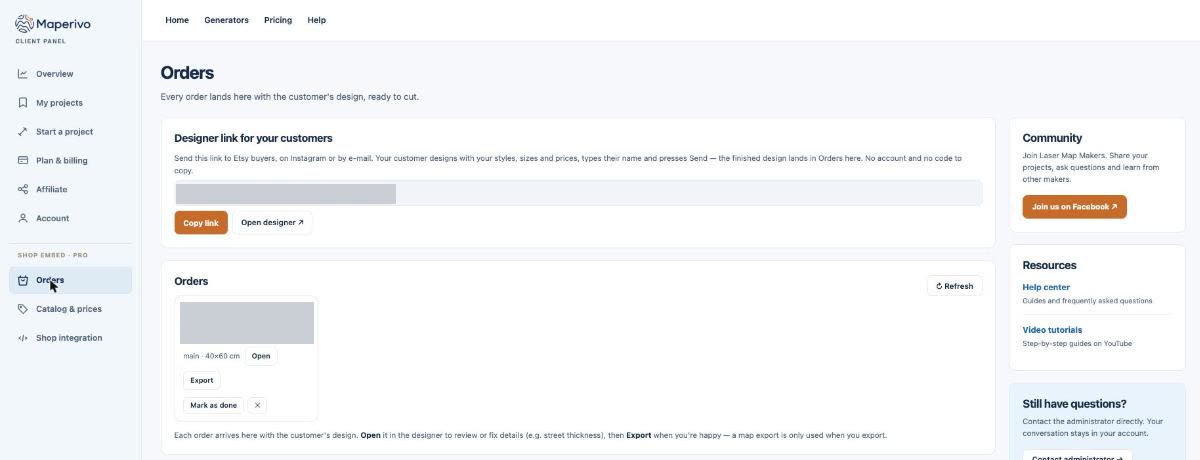The image size is (1200, 460).
Task: Click the Affiliate share icon
Action: (x=23, y=189)
